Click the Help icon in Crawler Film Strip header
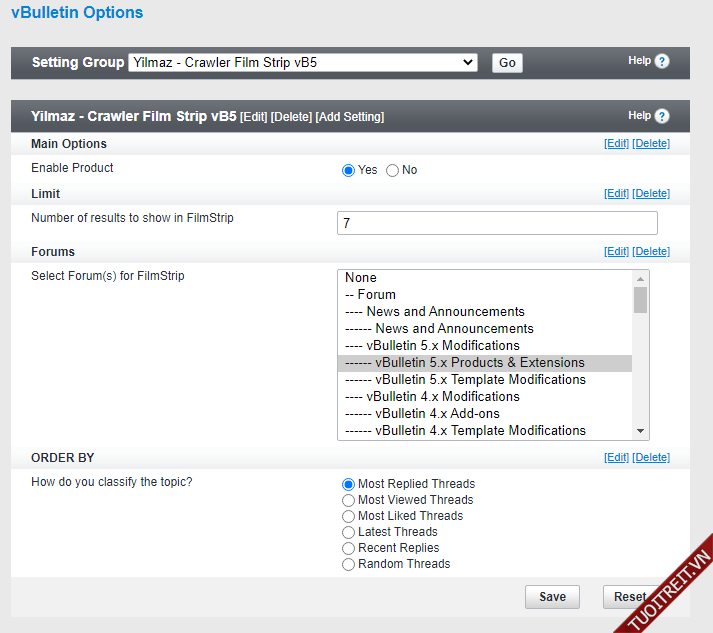Viewport: 713px width, 633px height. [662, 116]
